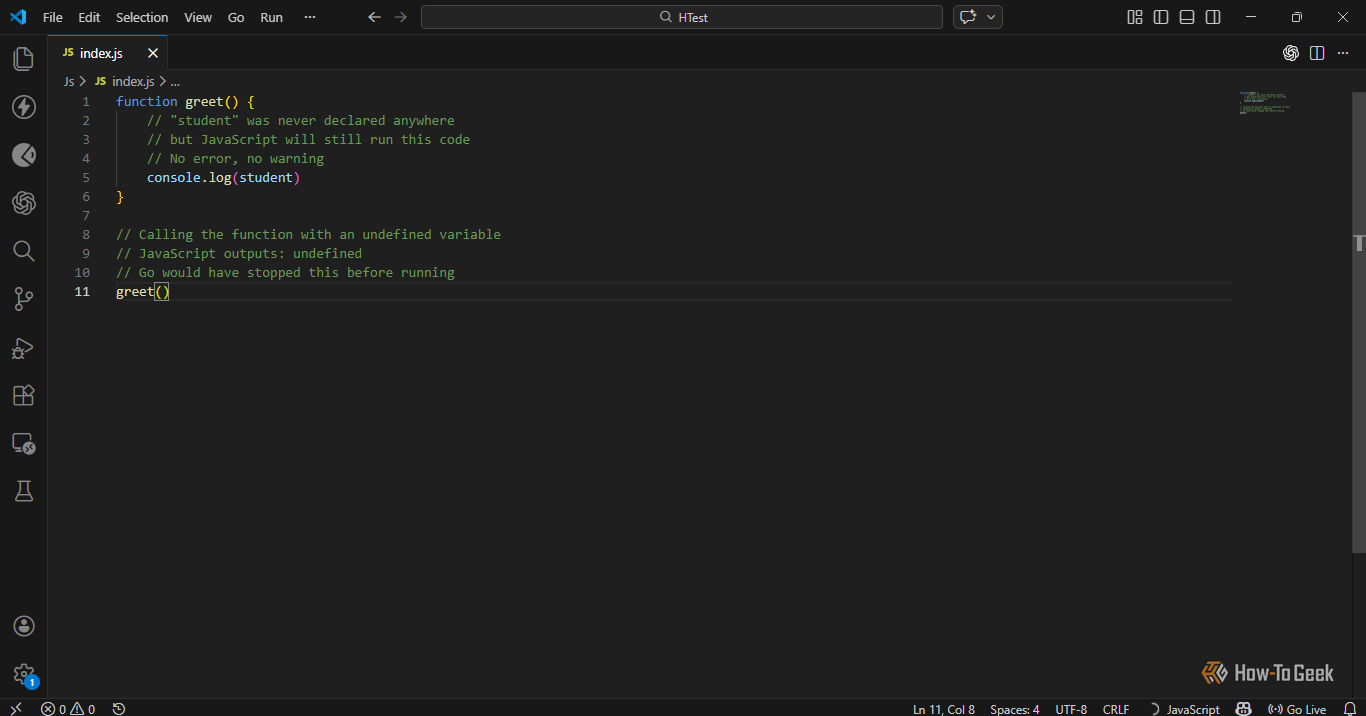Click Ln 11, Col 8 go to line

coord(944,709)
